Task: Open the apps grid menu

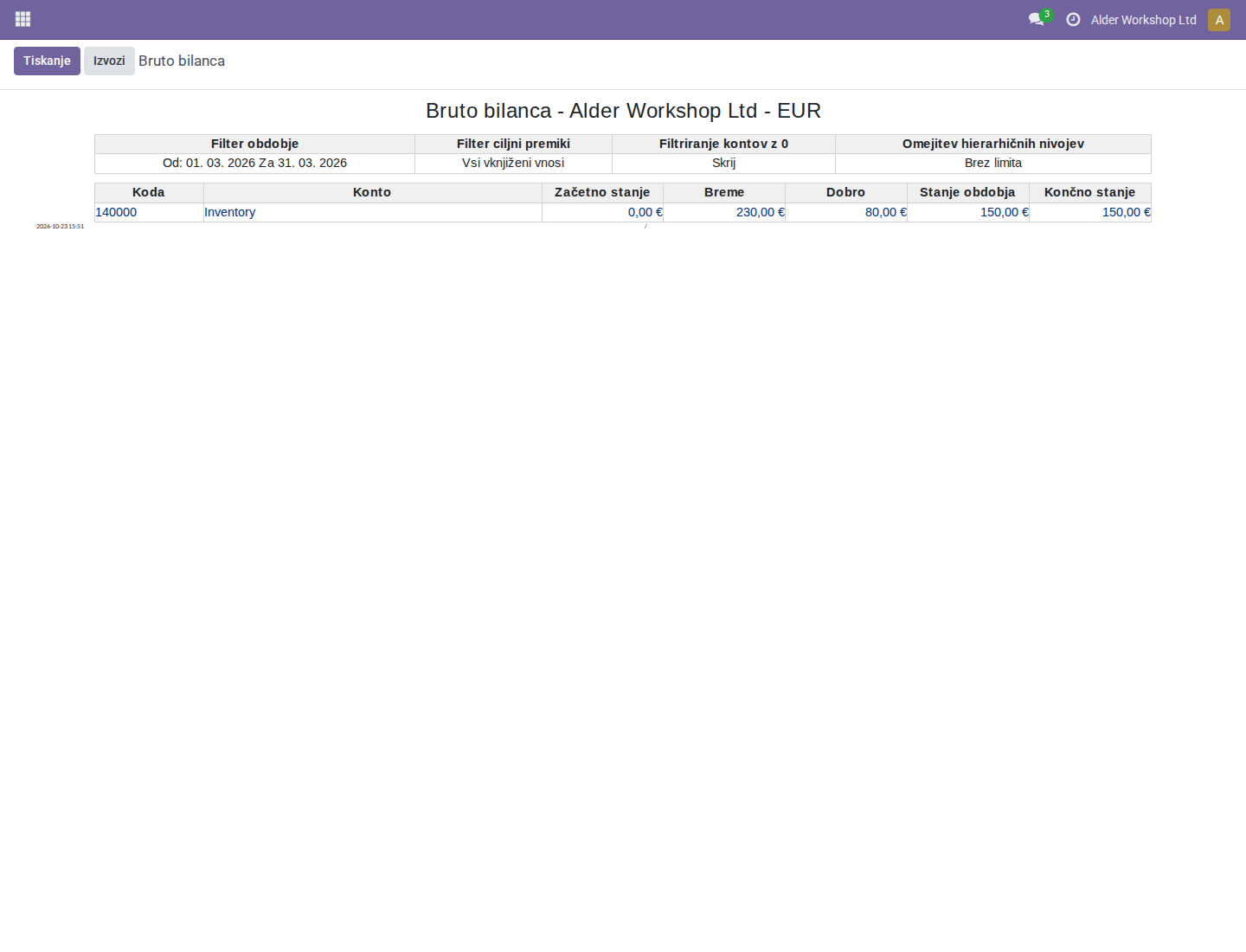Action: (x=23, y=19)
